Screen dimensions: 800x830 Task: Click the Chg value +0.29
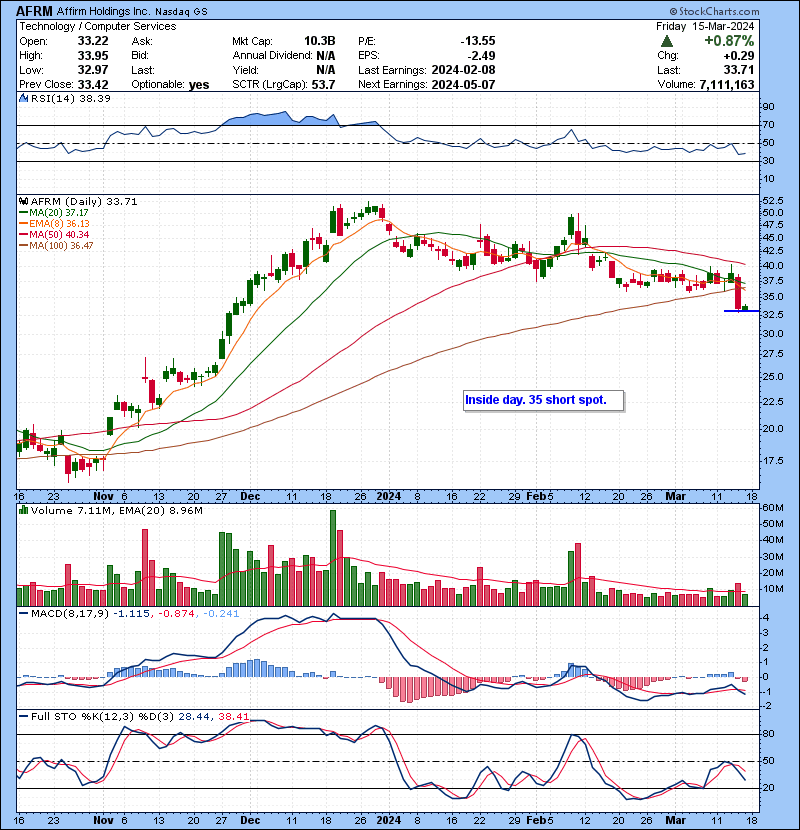[x=739, y=56]
